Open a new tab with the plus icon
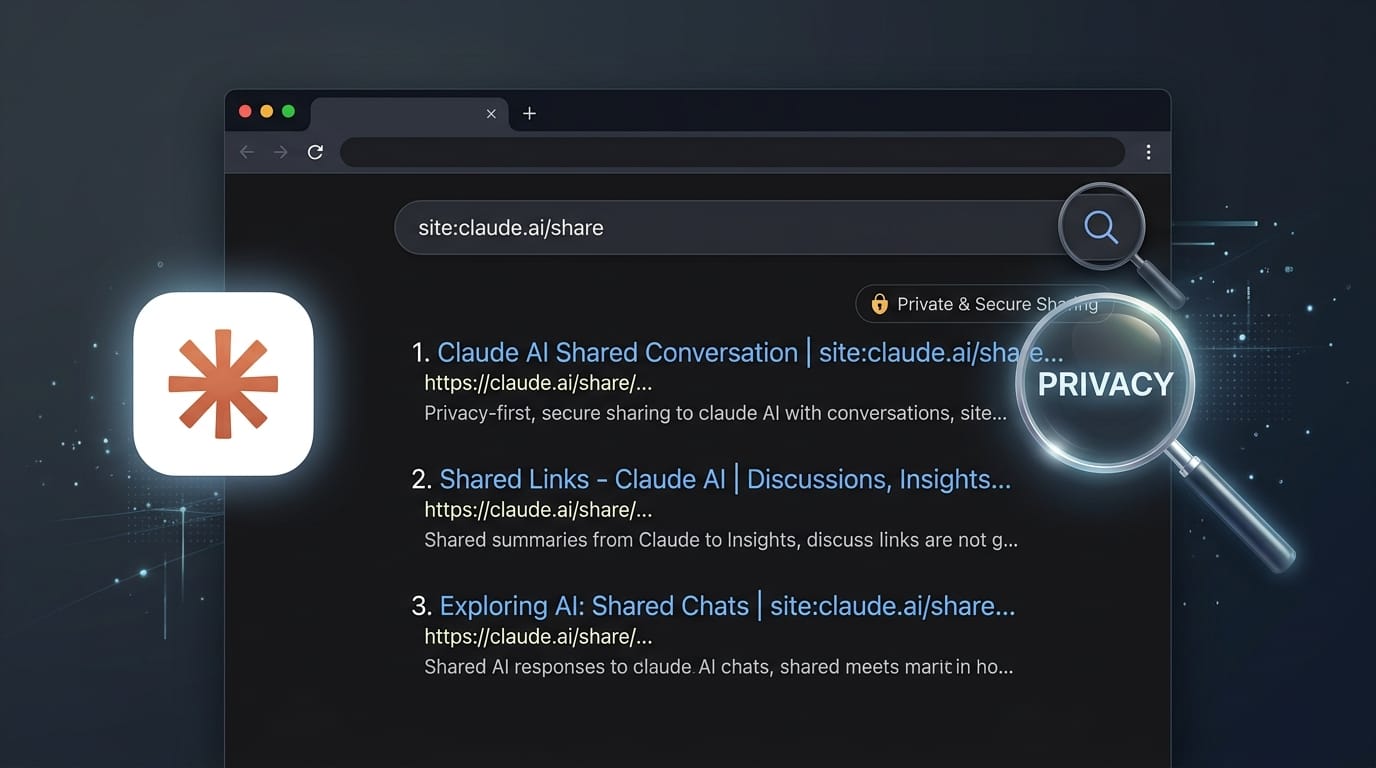 530,113
